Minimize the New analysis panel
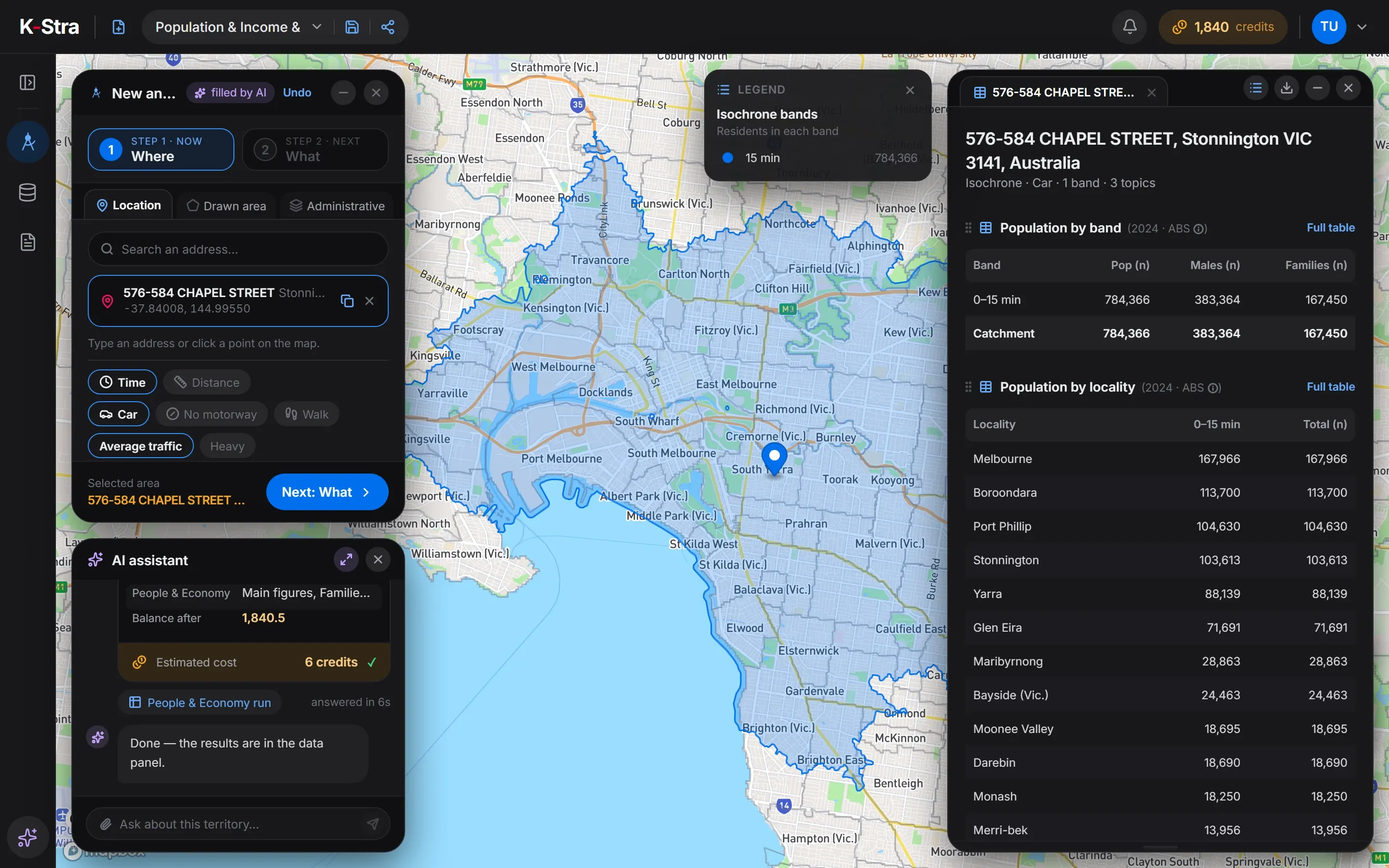This screenshot has height=868, width=1389. 343,93
